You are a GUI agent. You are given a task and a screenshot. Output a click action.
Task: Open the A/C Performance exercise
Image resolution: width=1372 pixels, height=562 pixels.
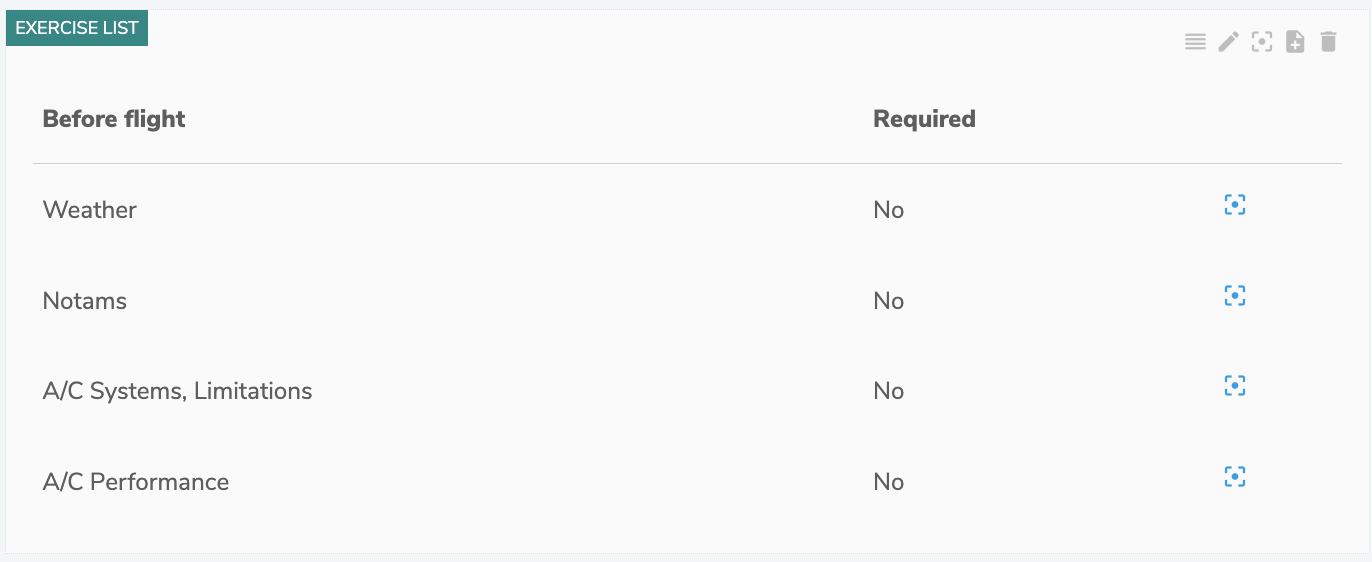(136, 482)
